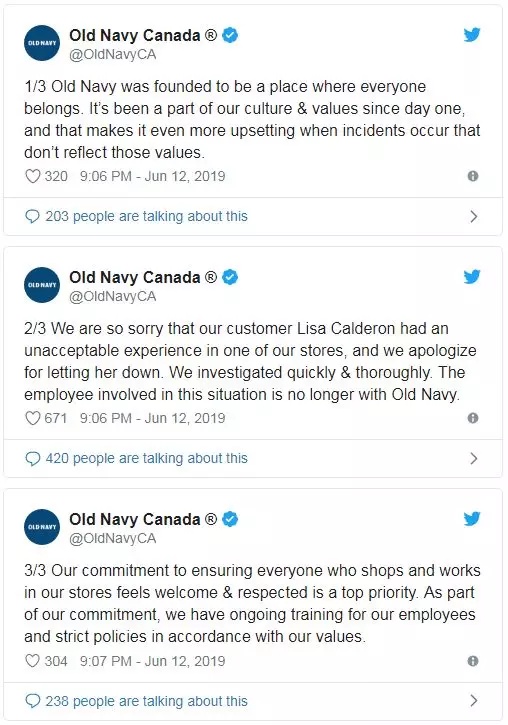Image resolution: width=508 pixels, height=725 pixels.
Task: Click the 9:07 PM - Jun 12, 2019 timestamp
Action: click(x=153, y=661)
